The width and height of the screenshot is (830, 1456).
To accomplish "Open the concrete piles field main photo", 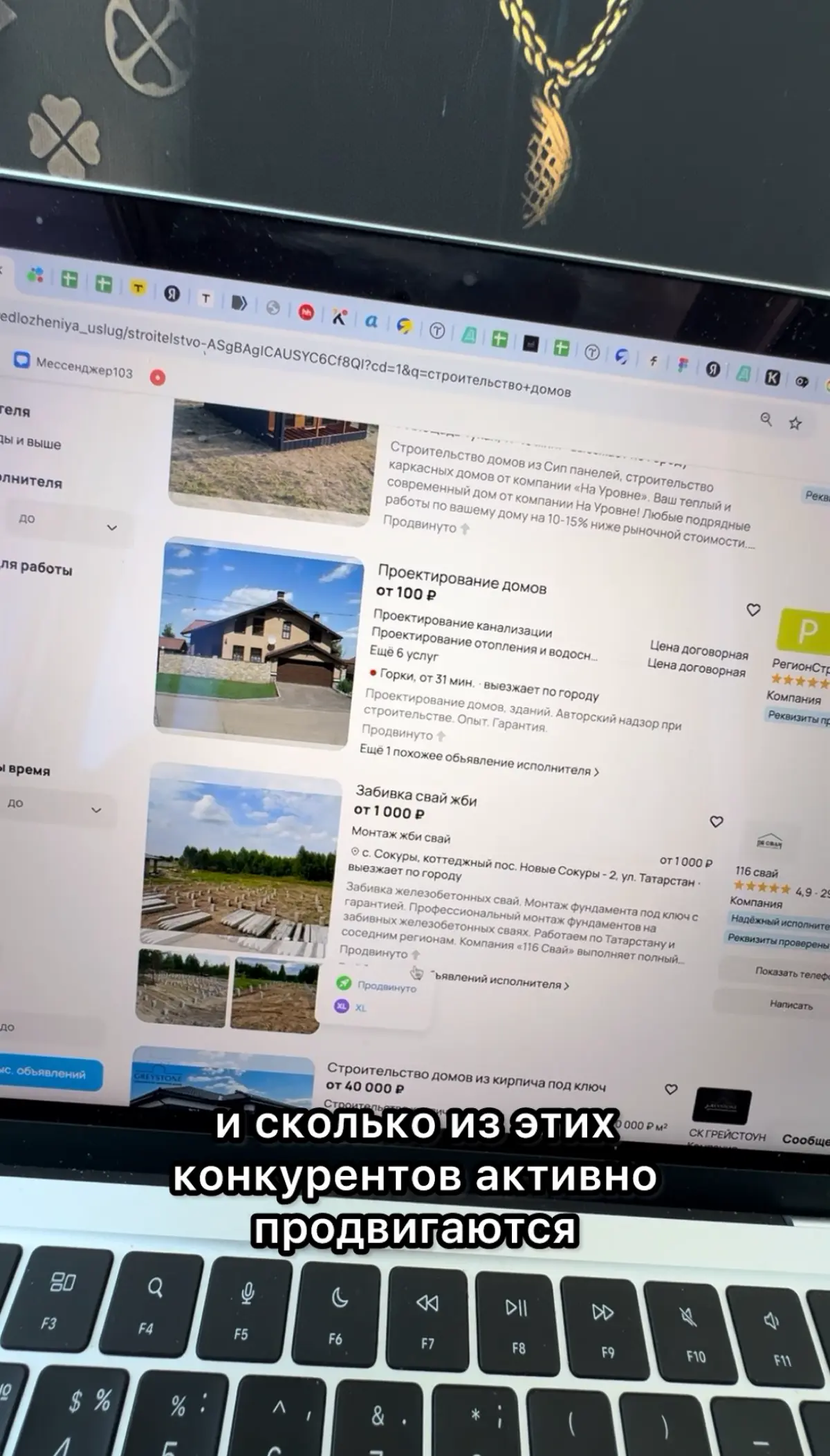I will click(x=241, y=861).
